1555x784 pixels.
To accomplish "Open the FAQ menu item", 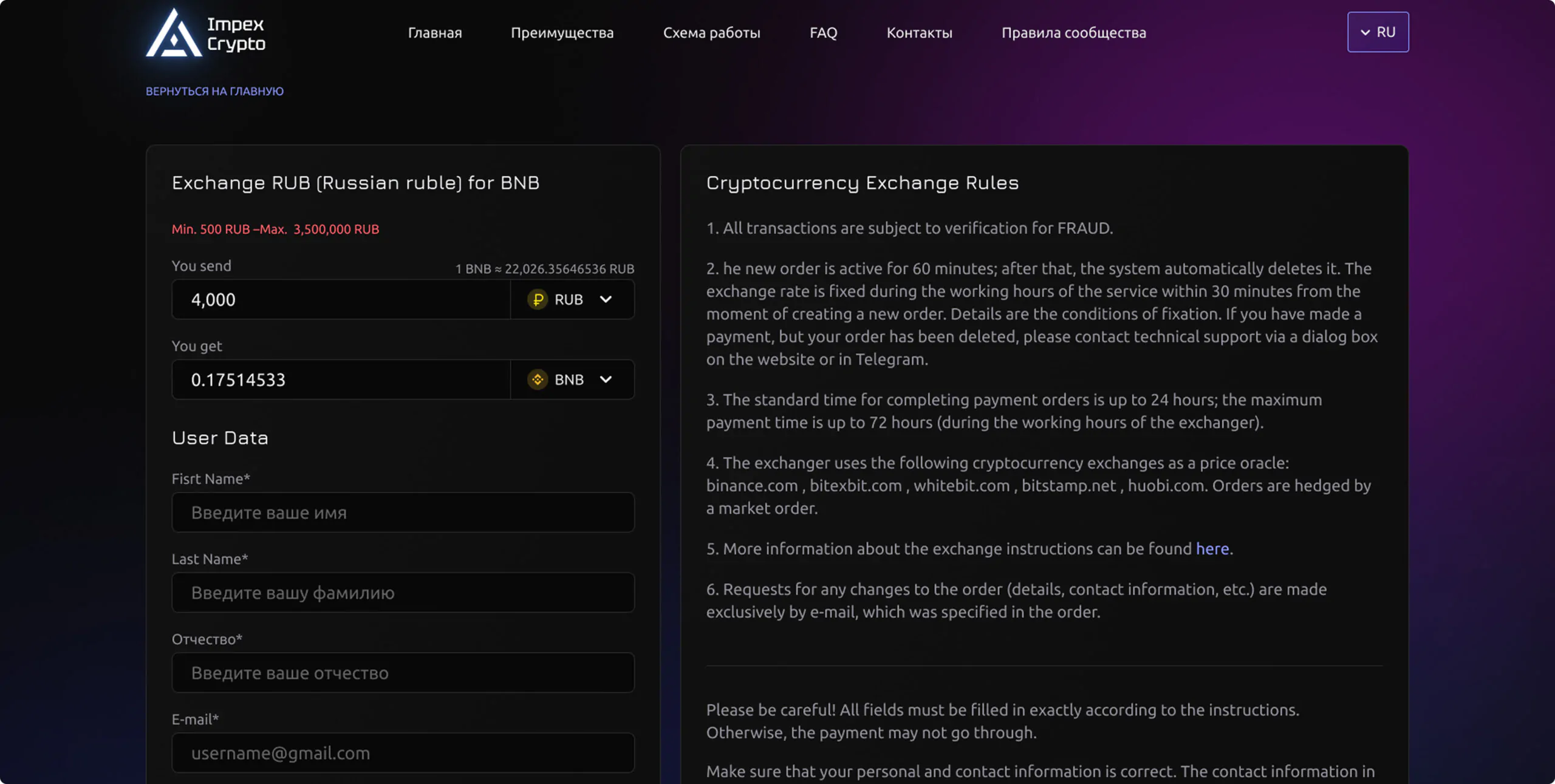I will pos(823,33).
